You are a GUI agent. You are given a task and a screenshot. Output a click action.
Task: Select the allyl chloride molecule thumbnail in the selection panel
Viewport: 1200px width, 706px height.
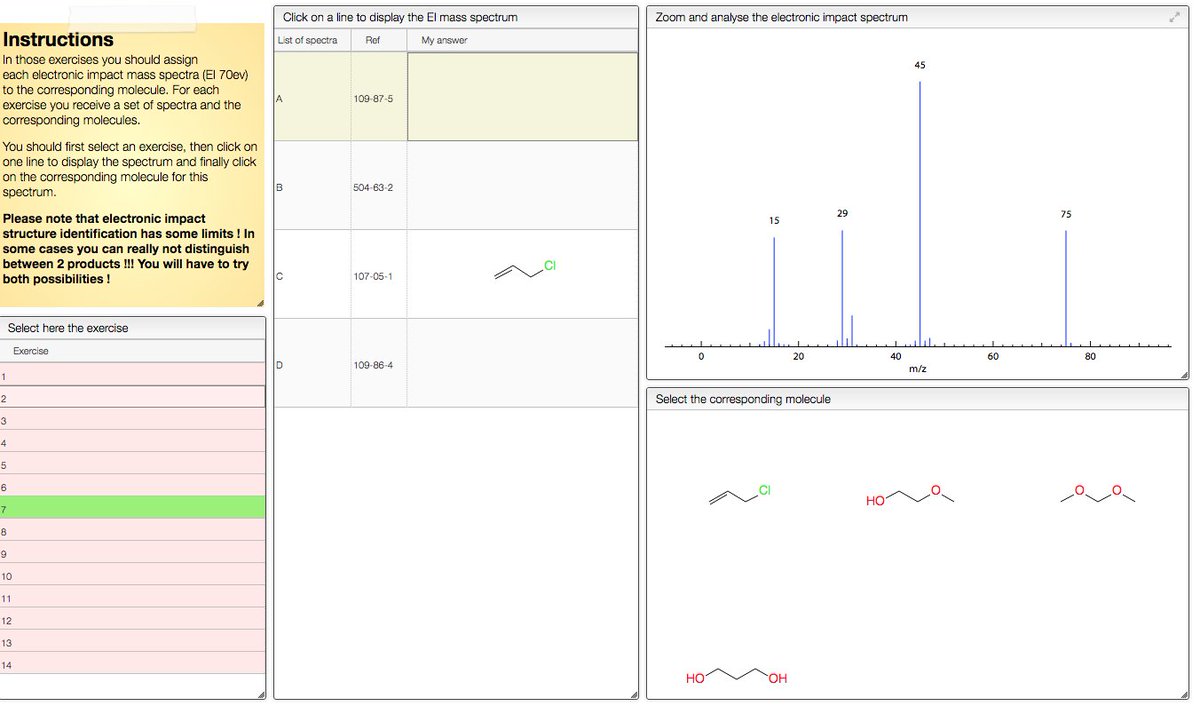click(741, 494)
